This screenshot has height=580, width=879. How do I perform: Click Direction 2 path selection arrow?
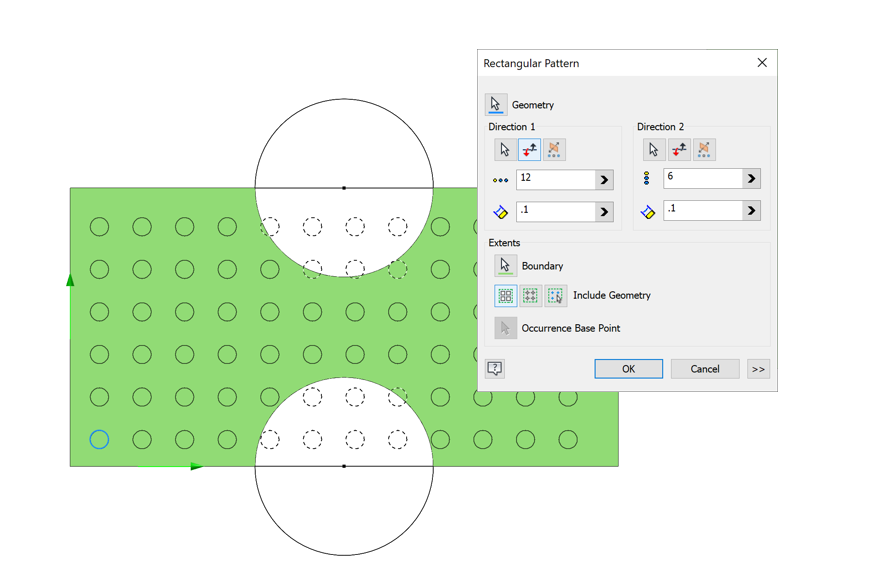click(654, 150)
